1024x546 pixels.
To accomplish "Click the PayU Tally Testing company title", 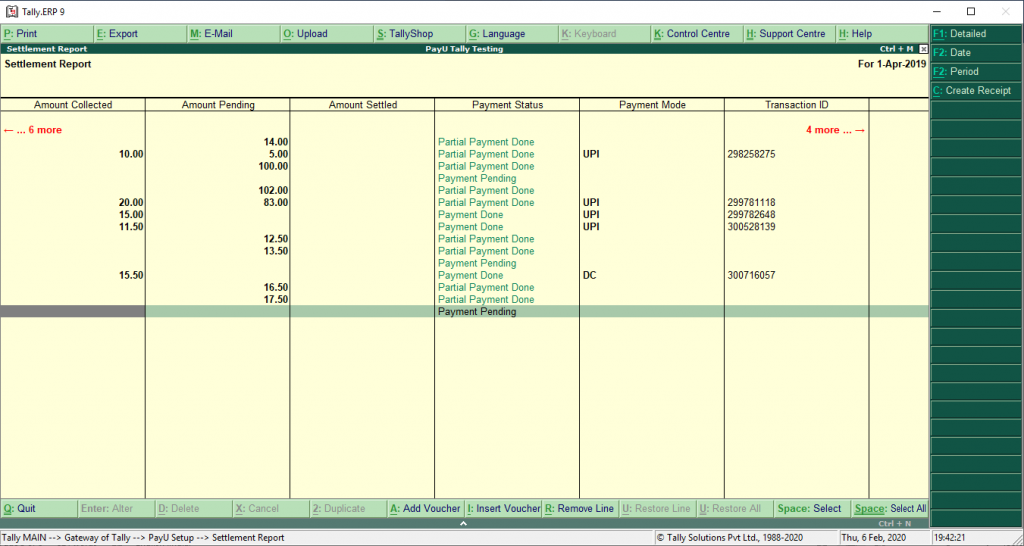I will (464, 49).
